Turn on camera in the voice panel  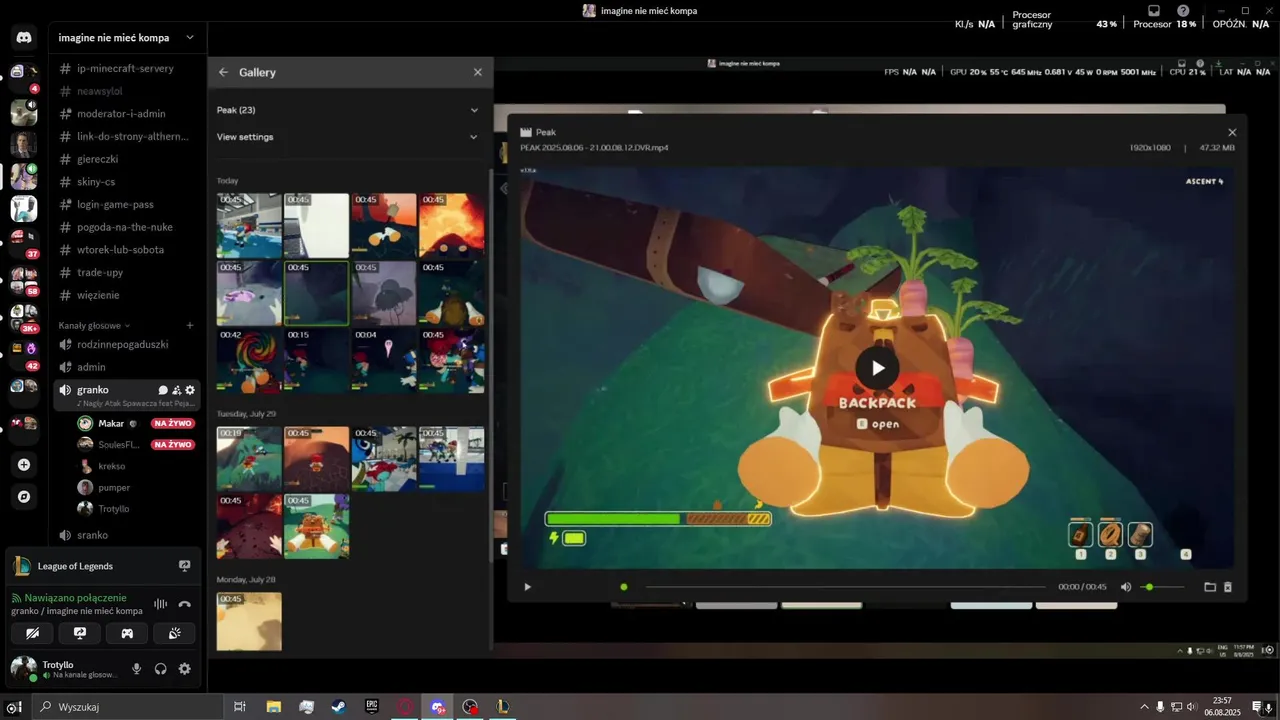[32, 633]
